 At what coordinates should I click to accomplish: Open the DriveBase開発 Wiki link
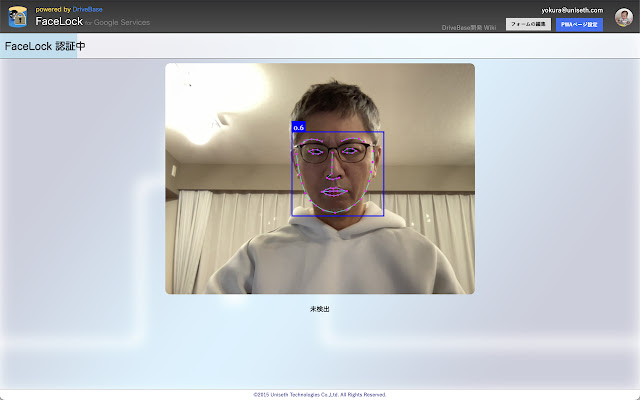468,26
